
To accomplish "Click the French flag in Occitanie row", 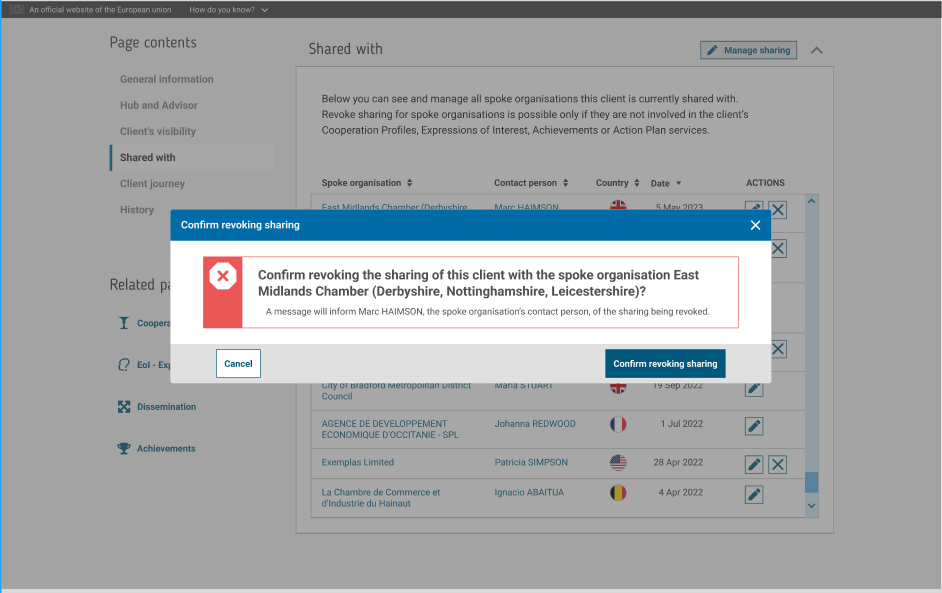I will point(618,424).
